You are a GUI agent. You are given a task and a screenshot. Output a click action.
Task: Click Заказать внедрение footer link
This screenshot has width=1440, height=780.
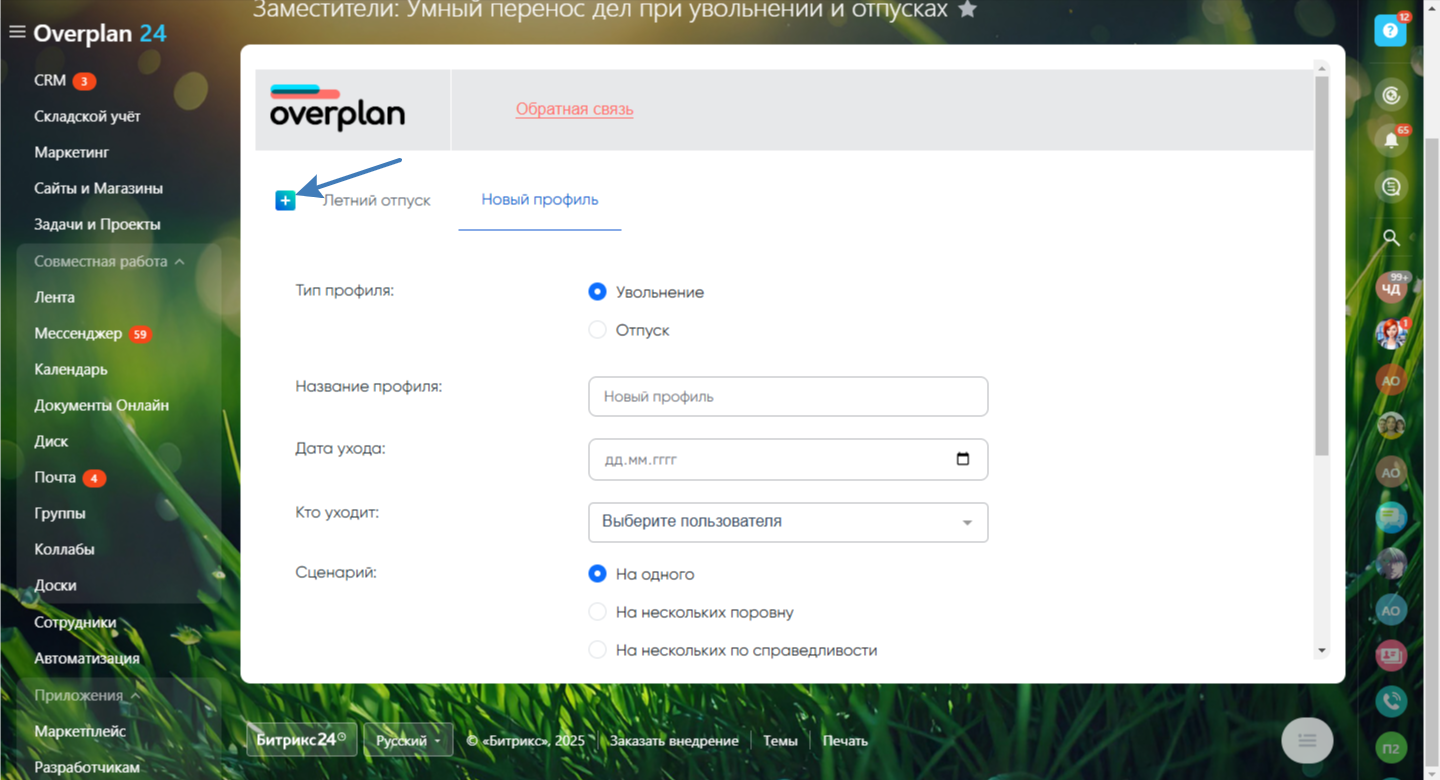pyautogui.click(x=674, y=741)
